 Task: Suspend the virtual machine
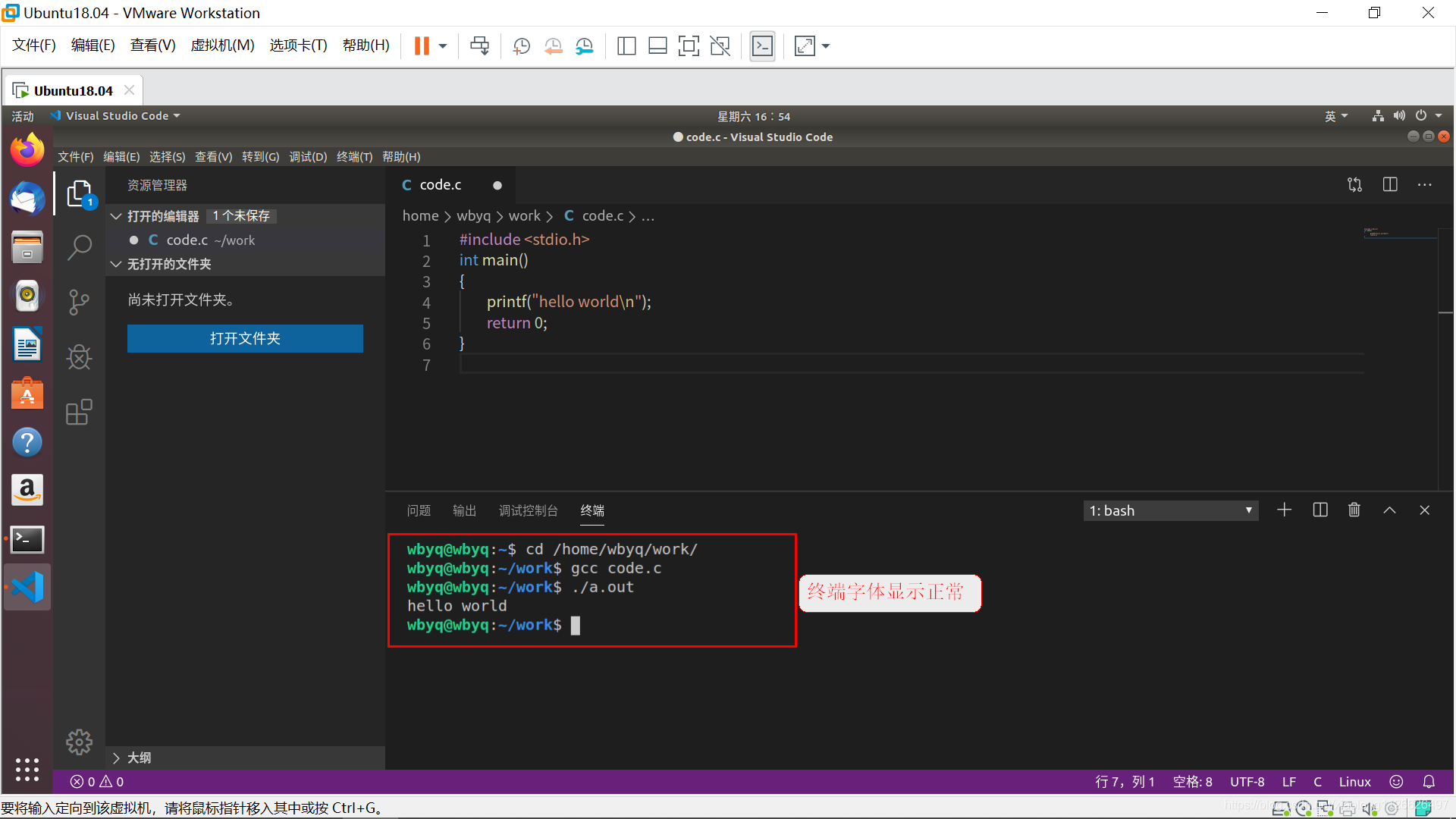pos(422,45)
